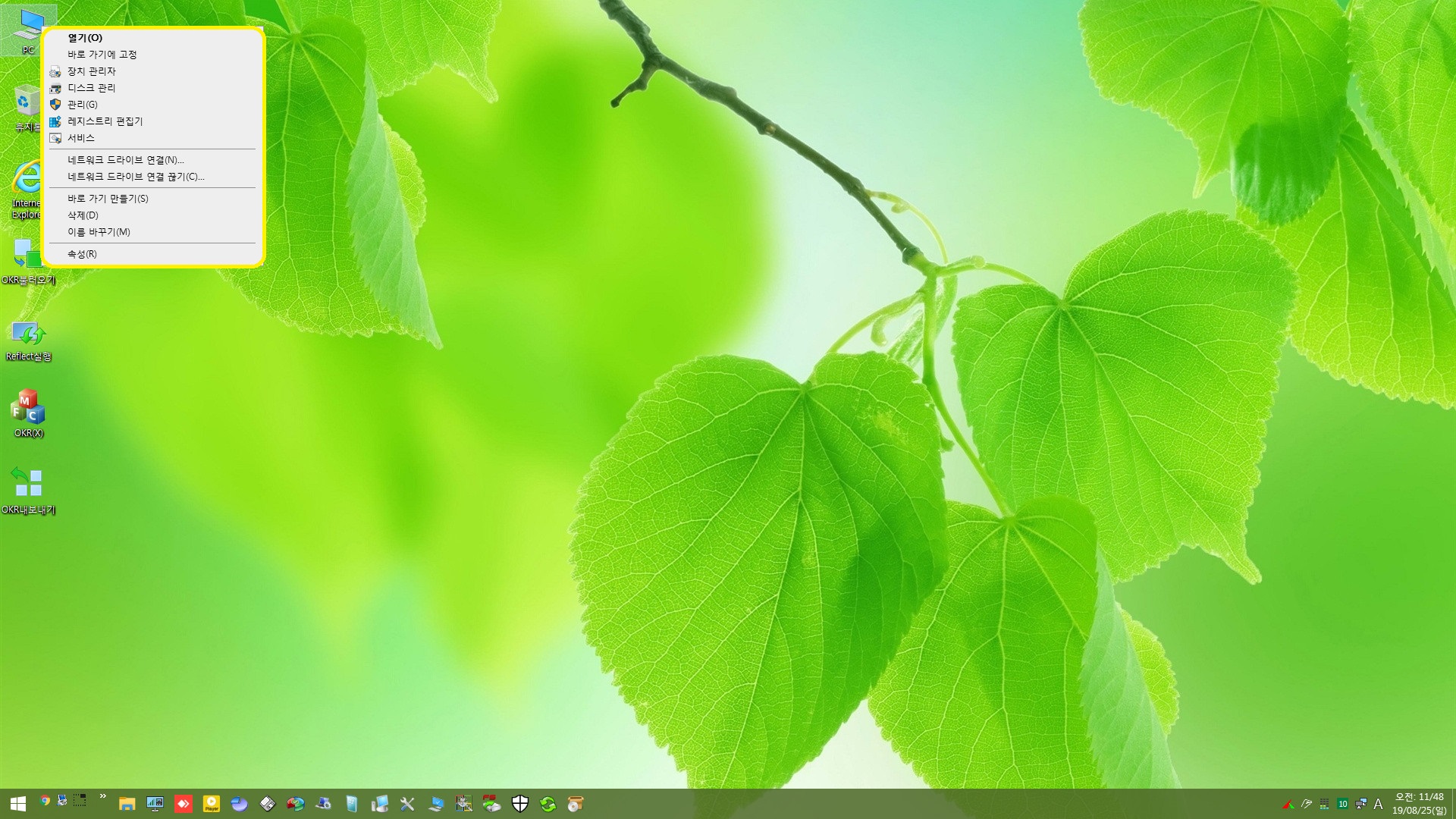
Task: Click the dashed-rectangle capture quick launch icon
Action: click(80, 801)
